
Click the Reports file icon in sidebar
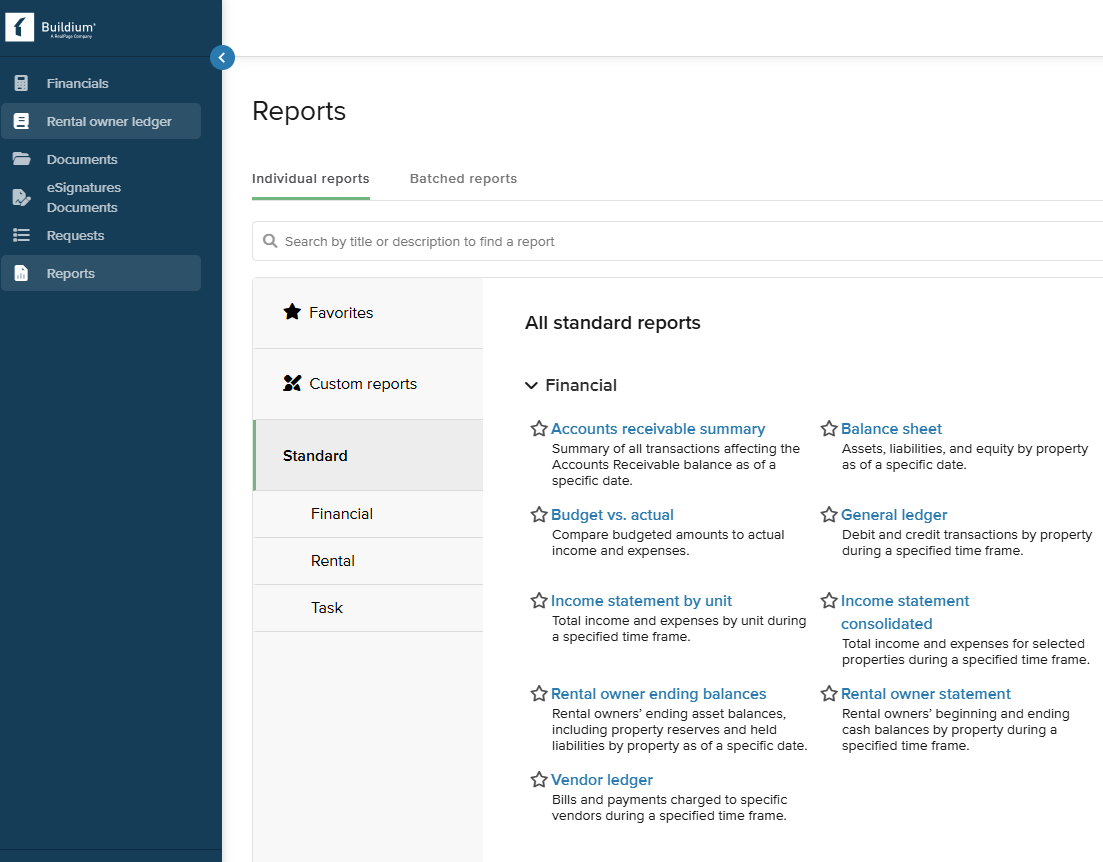pos(21,273)
